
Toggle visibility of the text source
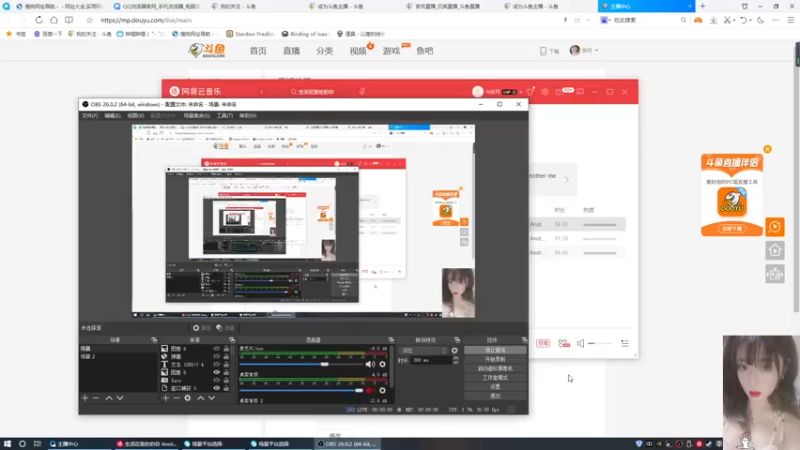point(216,364)
